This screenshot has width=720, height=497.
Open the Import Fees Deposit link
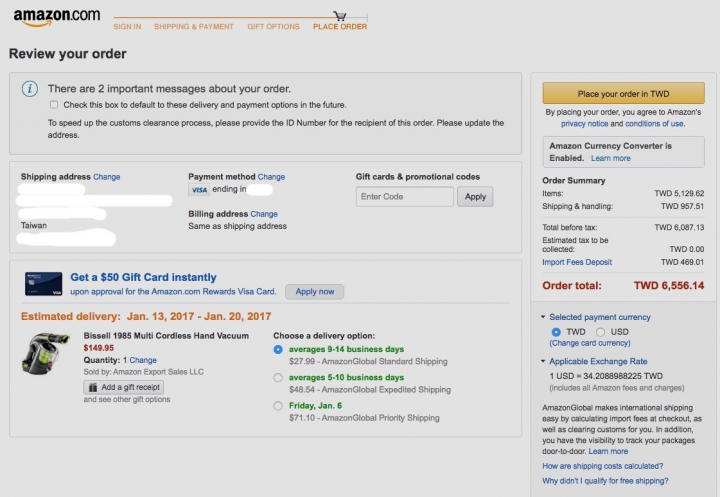click(x=577, y=262)
